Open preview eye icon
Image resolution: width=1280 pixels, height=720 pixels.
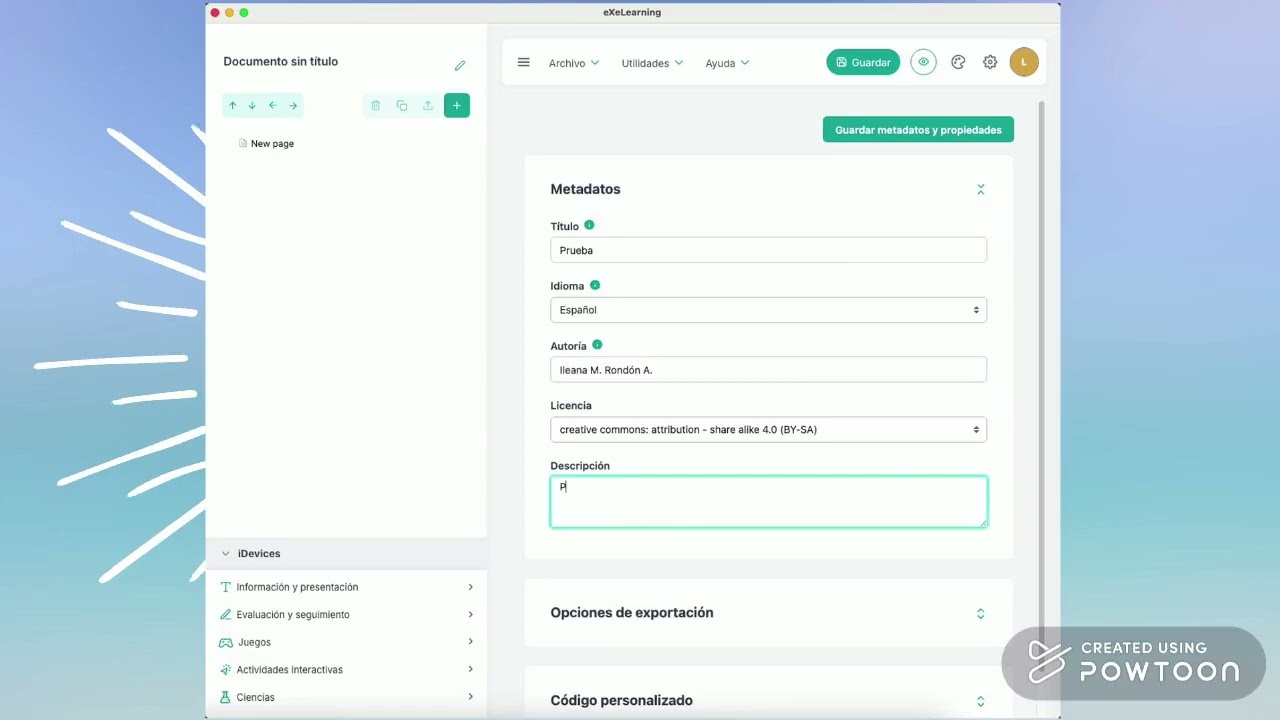[923, 62]
